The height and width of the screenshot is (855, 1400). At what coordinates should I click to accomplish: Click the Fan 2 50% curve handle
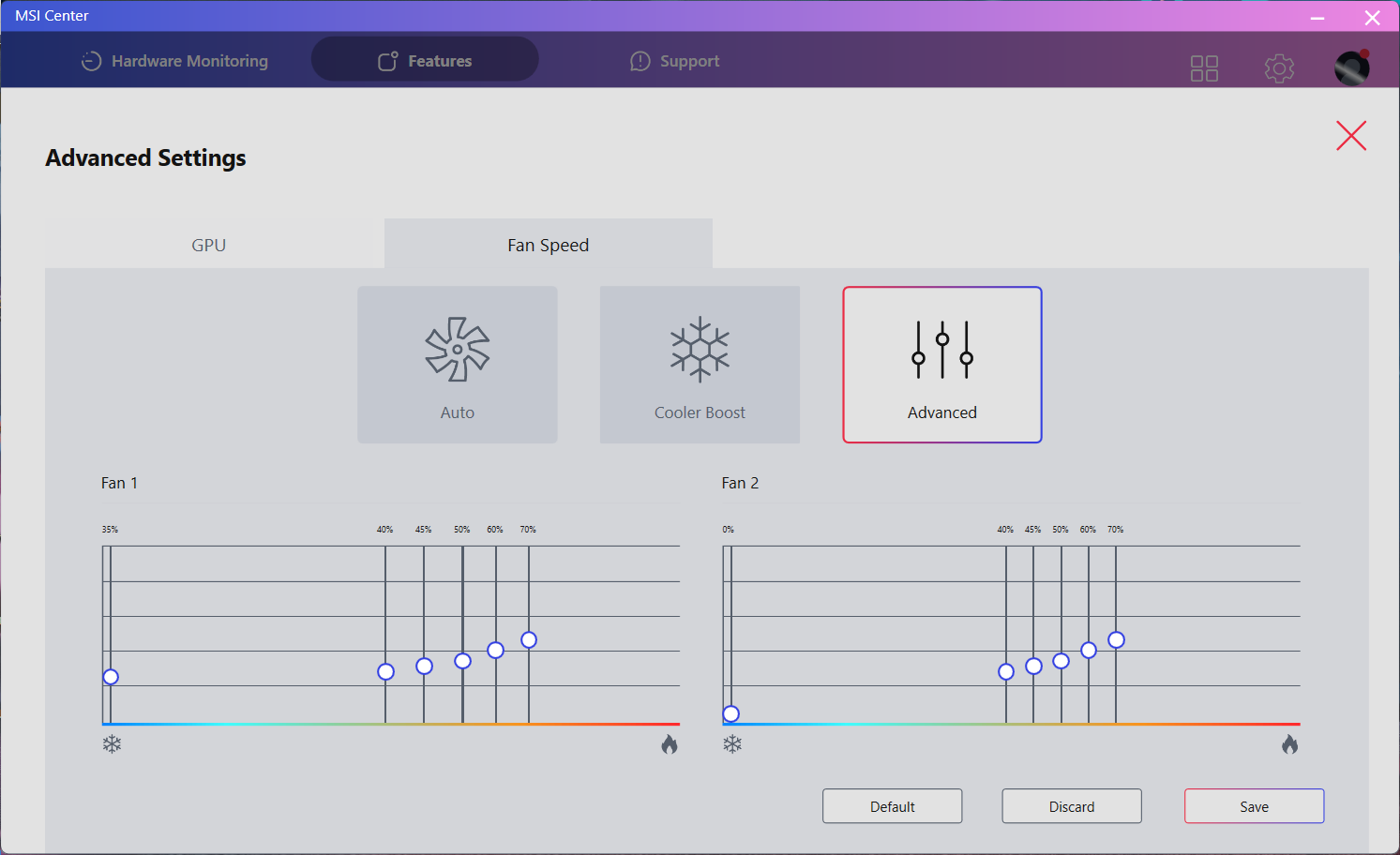pyautogui.click(x=1061, y=661)
